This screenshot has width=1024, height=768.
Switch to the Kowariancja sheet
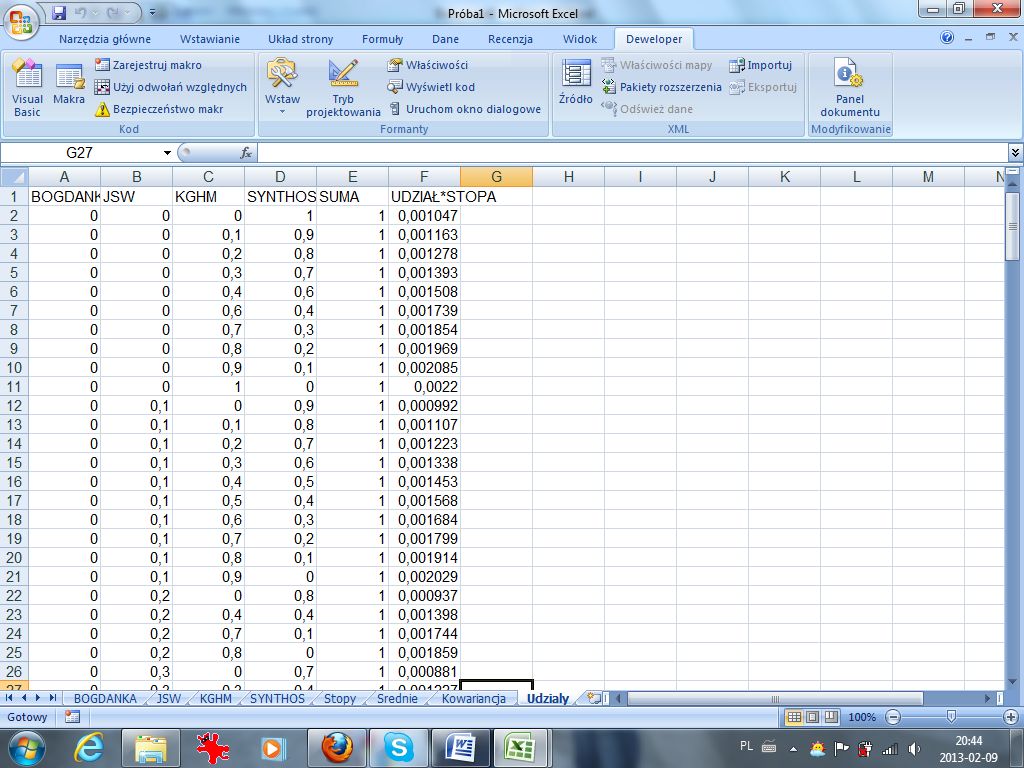(x=473, y=698)
